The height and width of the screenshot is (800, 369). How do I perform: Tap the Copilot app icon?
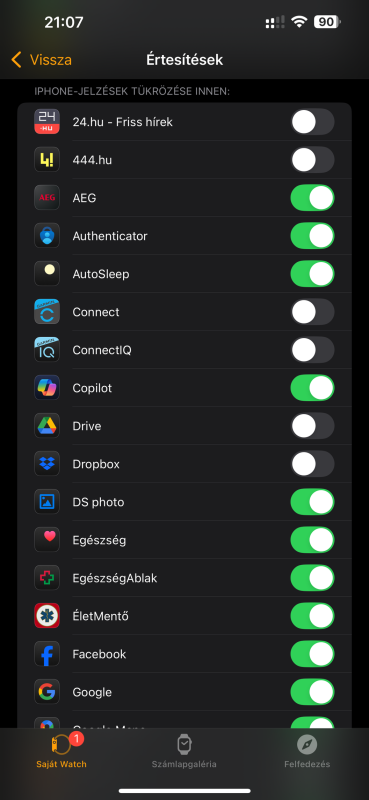(47, 388)
